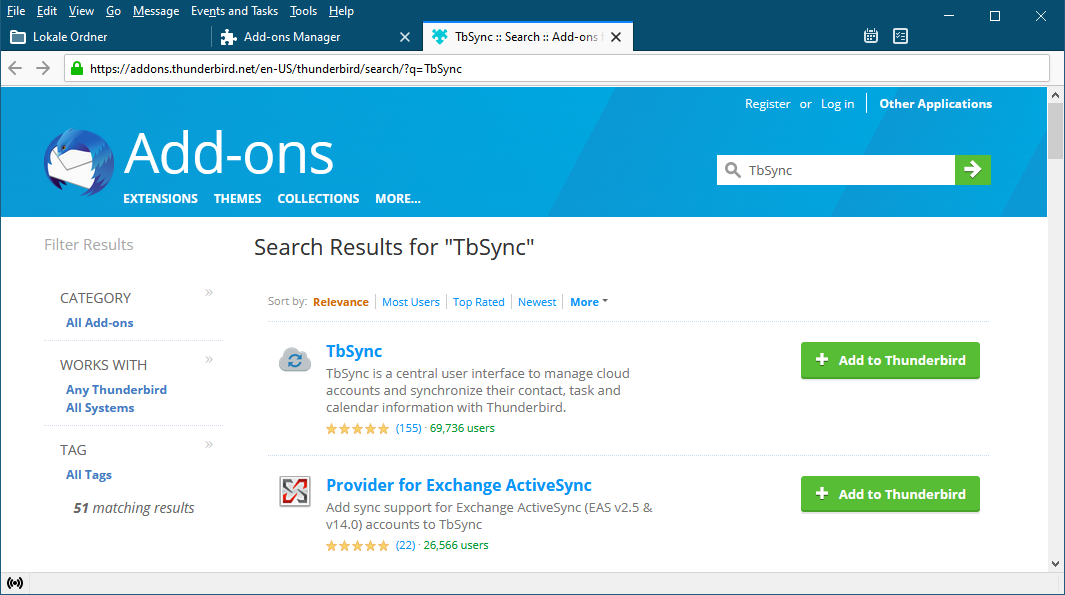Open the Edit menu

pos(47,11)
